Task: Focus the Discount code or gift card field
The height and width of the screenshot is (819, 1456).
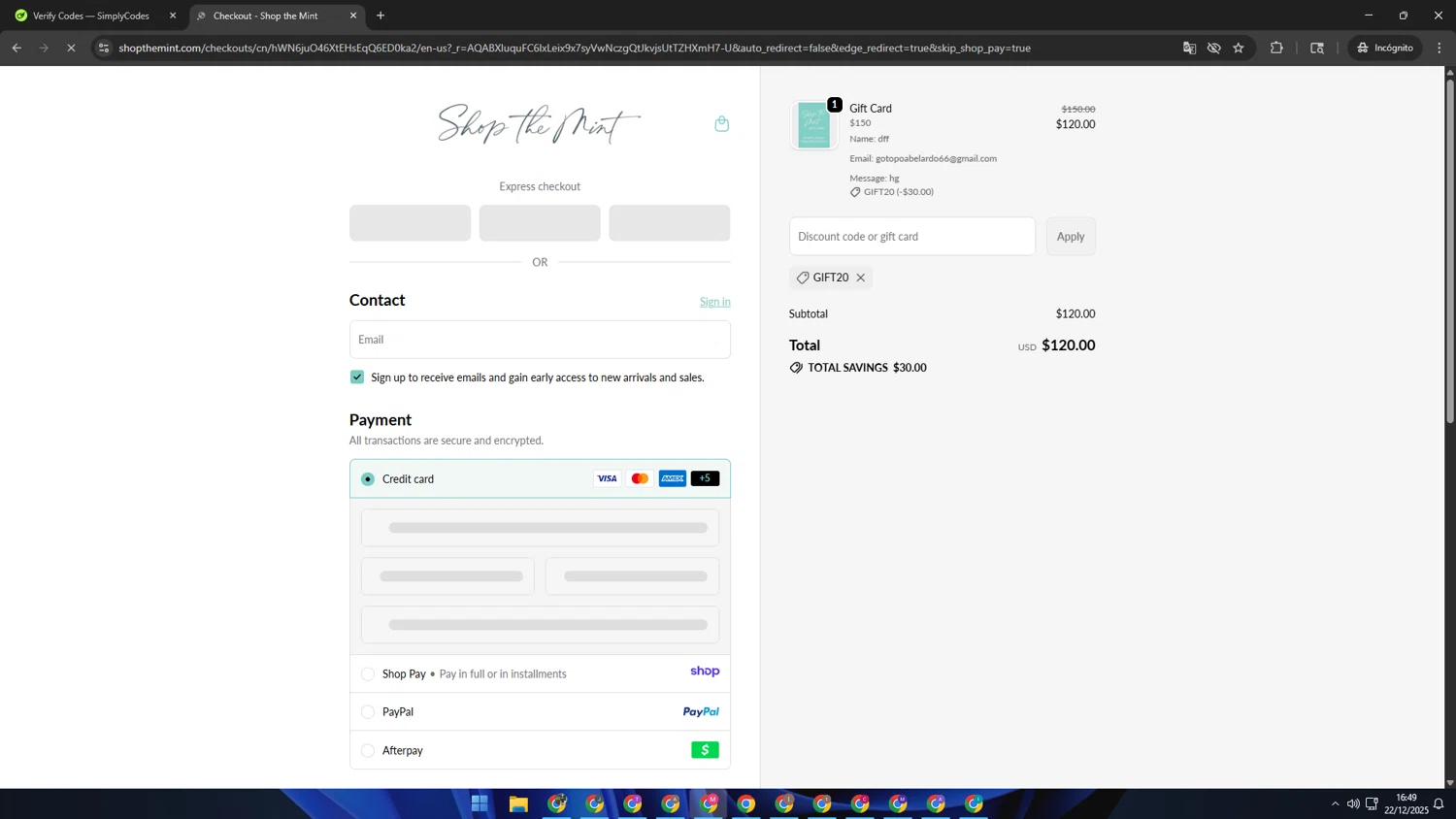Action: pos(912,237)
